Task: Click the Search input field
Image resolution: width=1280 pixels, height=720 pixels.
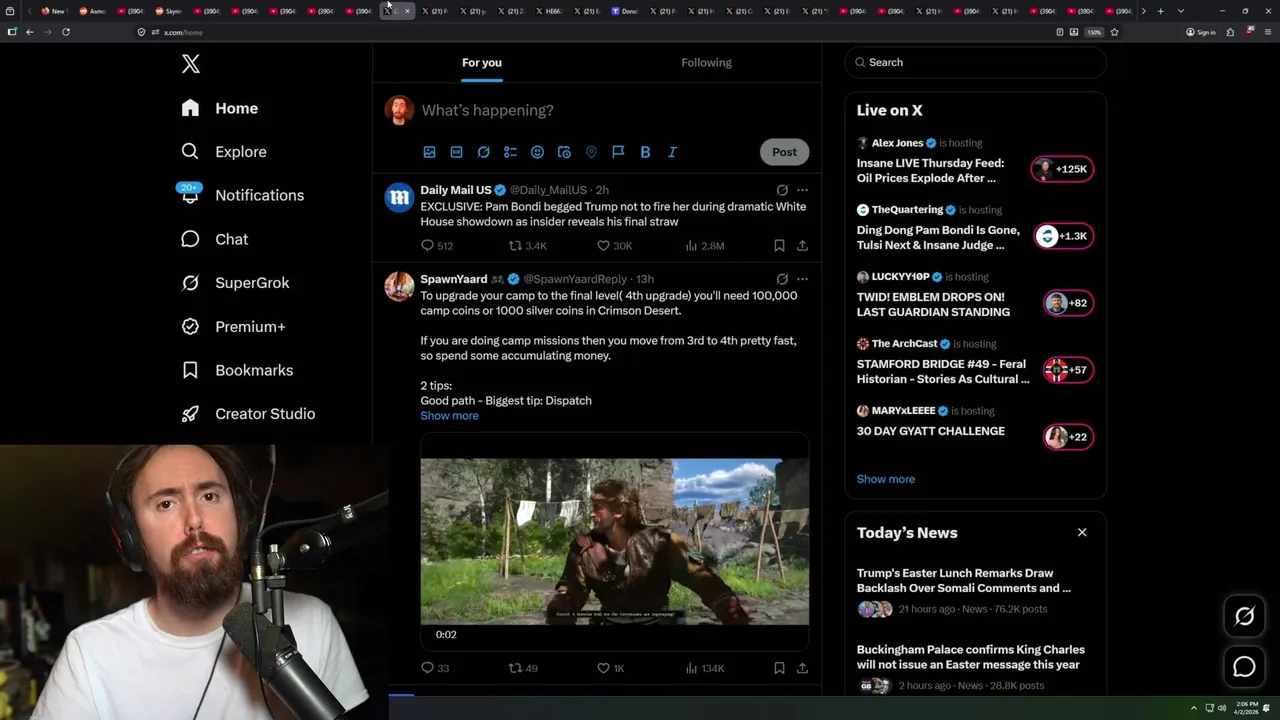Action: (x=976, y=62)
